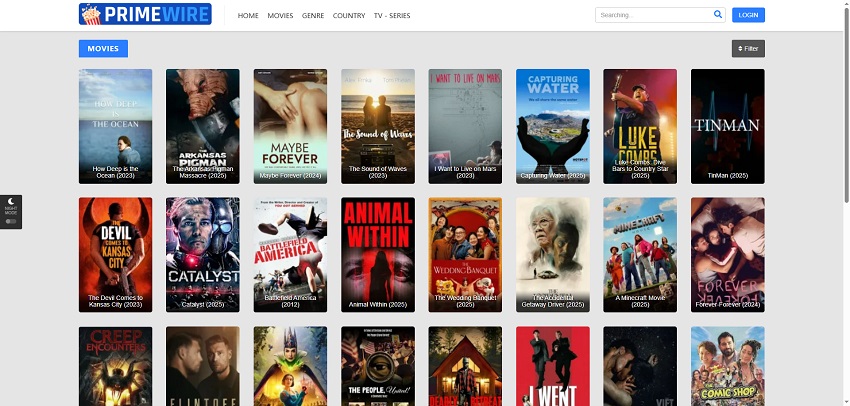Open Luke Combs movie poster

640,126
